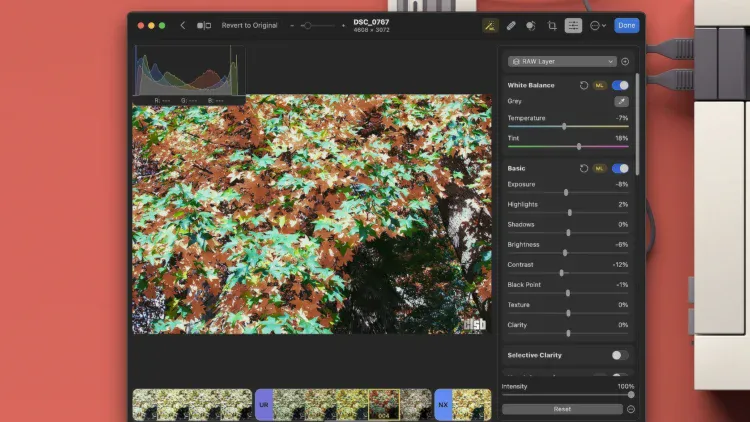Open the Crop tool
Image resolution: width=750 pixels, height=422 pixels.
[x=552, y=25]
